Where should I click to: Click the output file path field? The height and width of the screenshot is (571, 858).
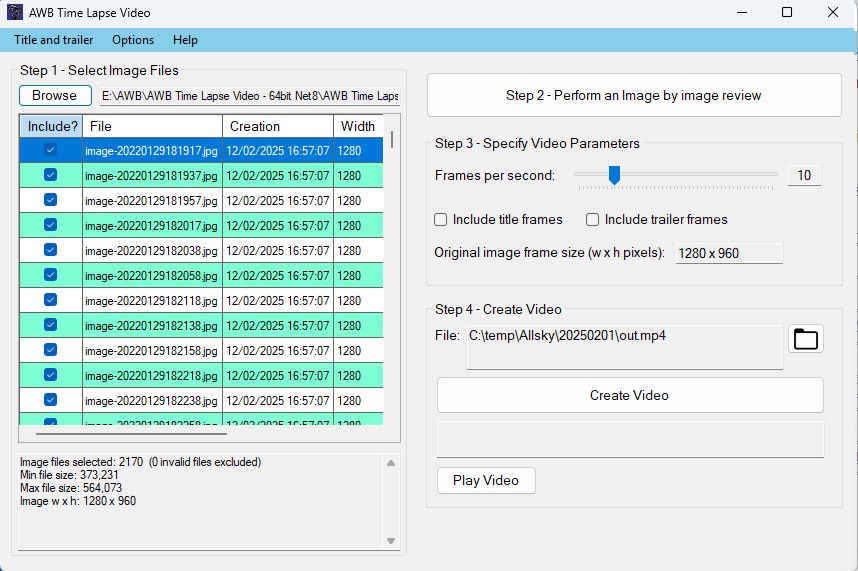(624, 346)
